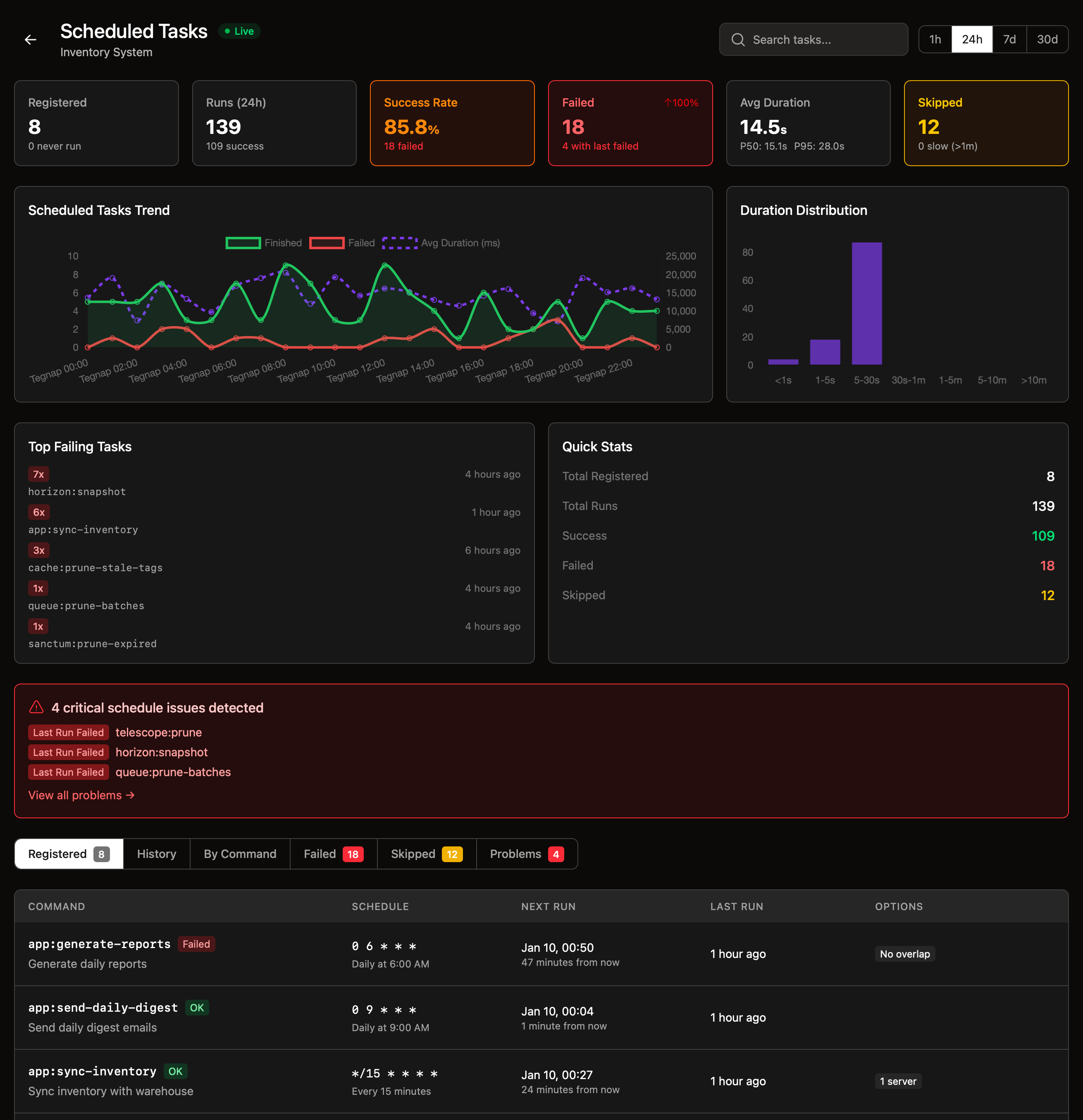Switch to the 1h time range
1083x1120 pixels.
[x=935, y=39]
